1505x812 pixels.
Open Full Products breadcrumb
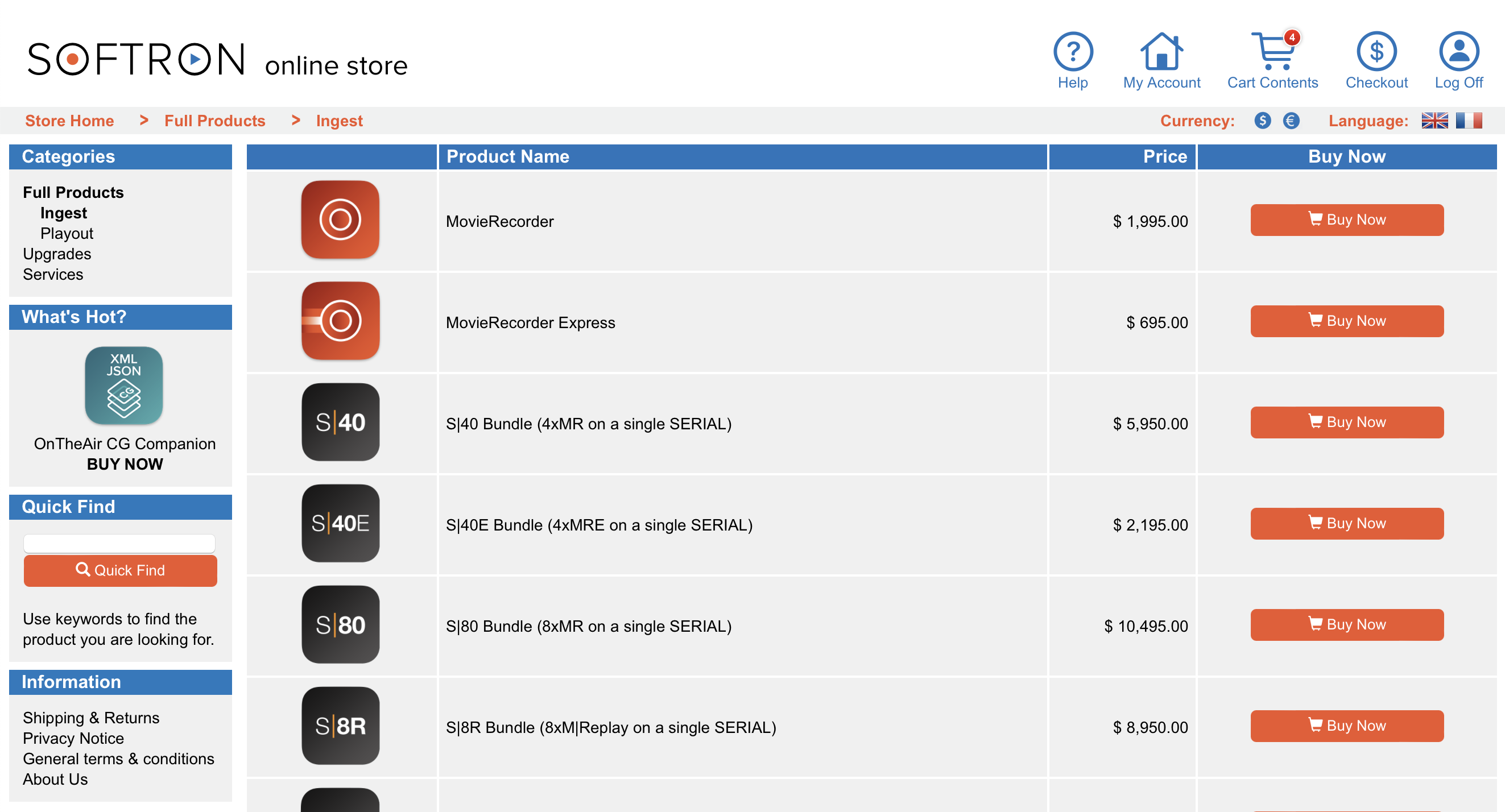point(215,121)
